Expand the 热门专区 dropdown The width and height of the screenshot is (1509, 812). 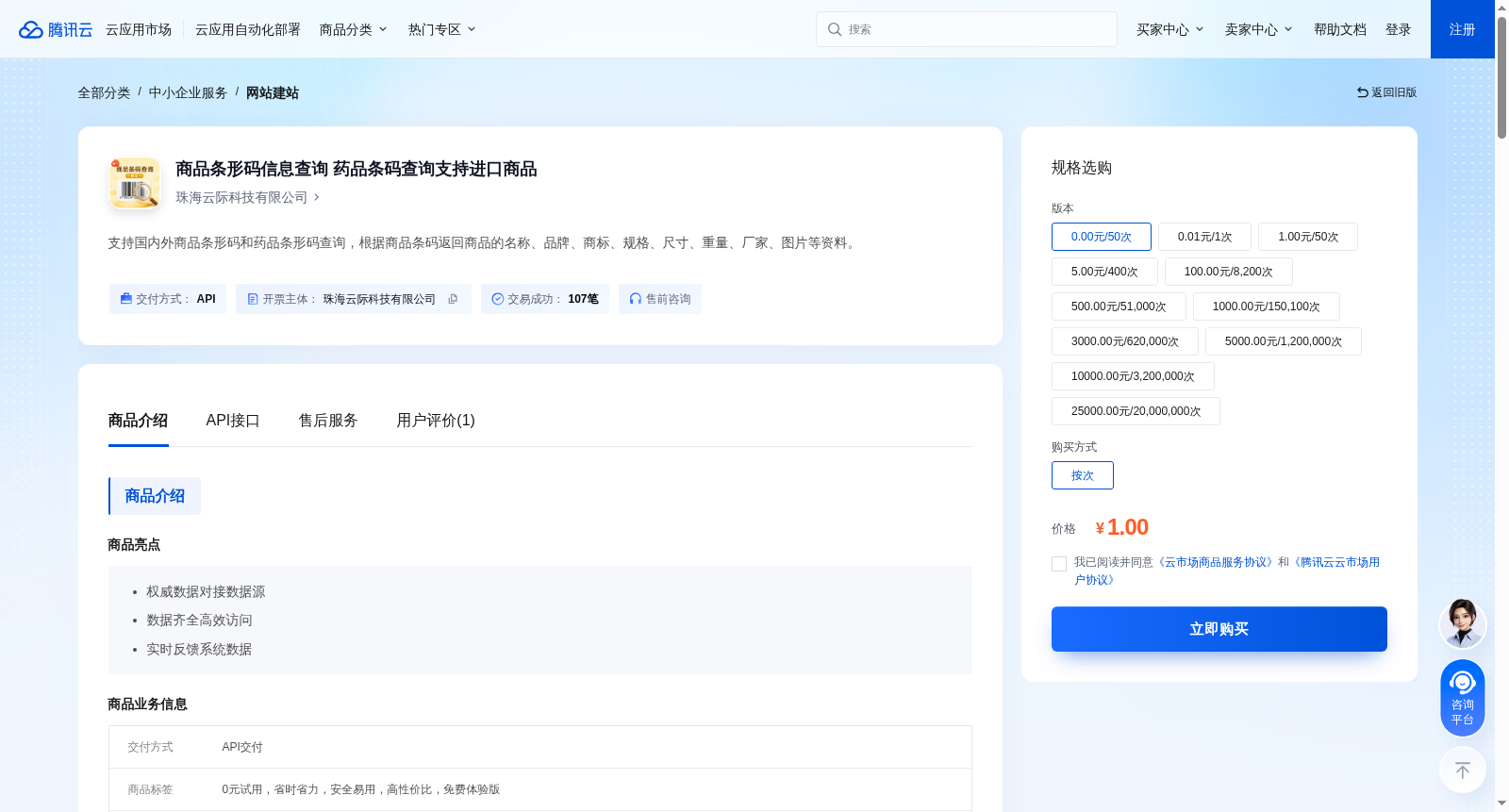coord(442,29)
